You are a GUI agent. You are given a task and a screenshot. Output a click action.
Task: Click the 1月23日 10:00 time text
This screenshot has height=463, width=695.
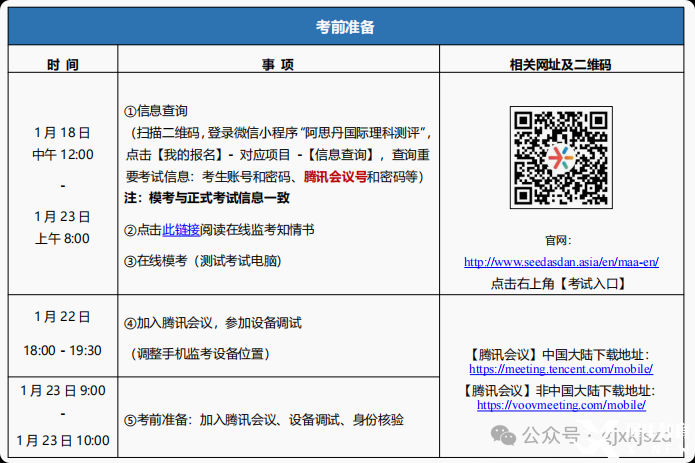coord(63,440)
